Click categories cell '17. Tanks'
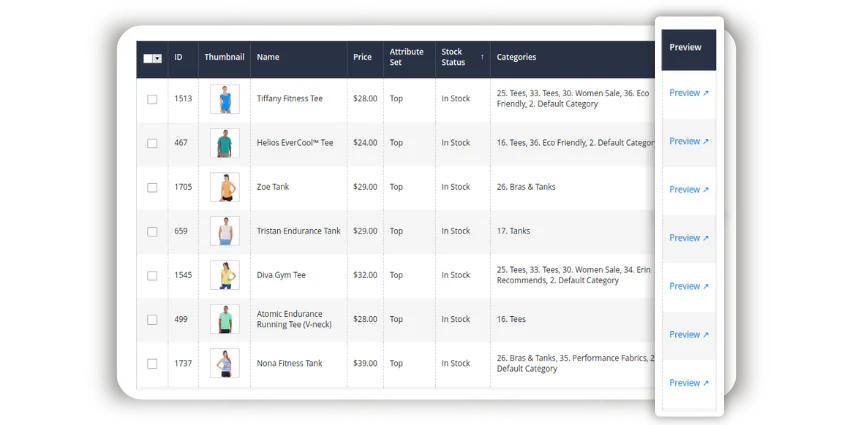853x425 pixels. pos(513,231)
